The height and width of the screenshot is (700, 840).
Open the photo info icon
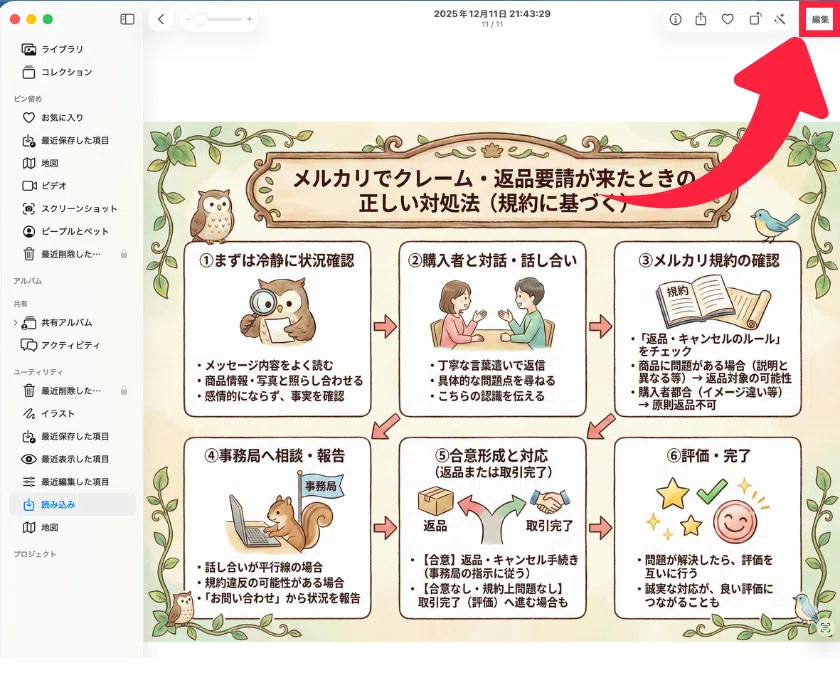[676, 19]
